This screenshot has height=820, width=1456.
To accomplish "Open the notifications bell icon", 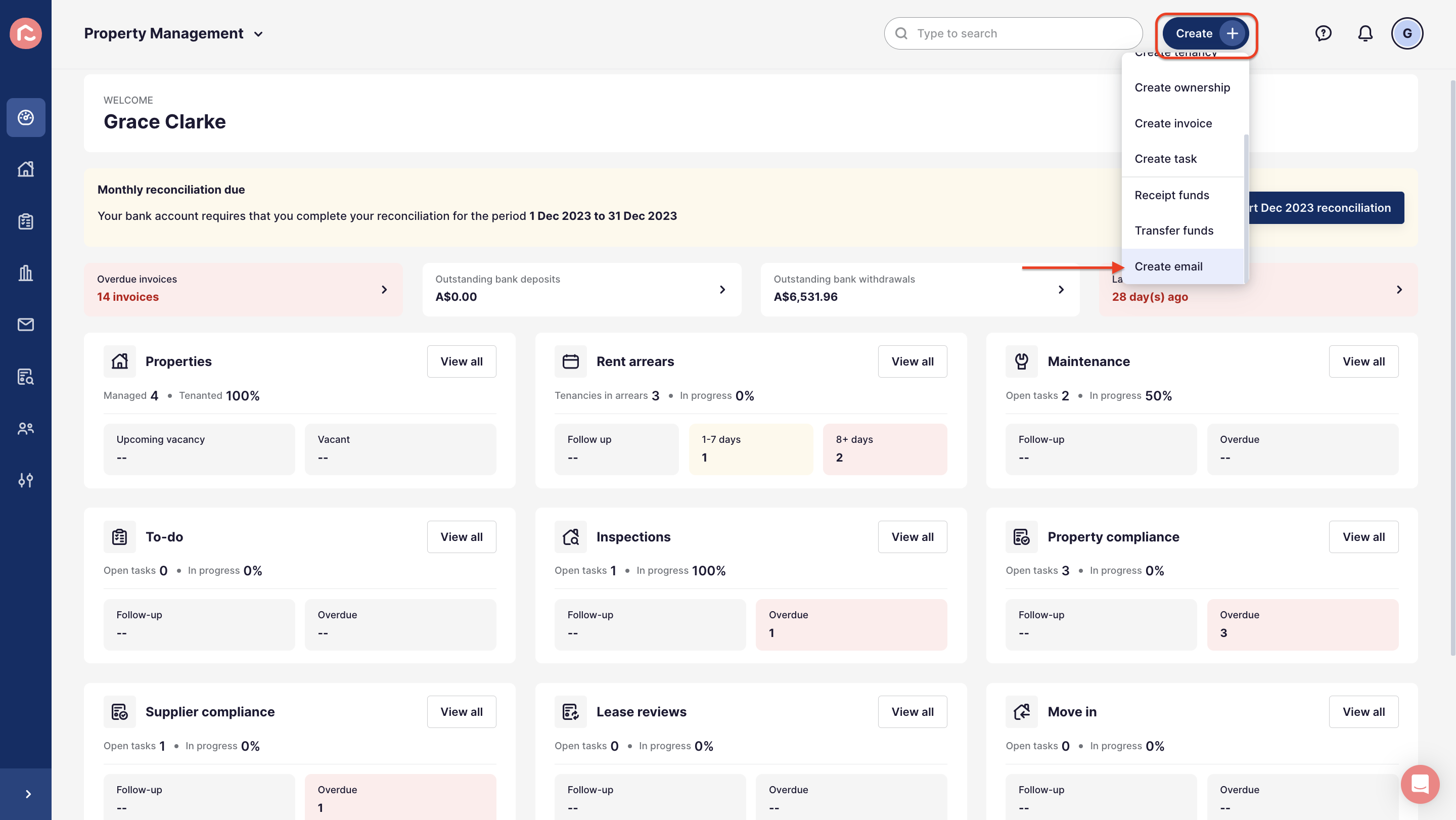I will (1365, 33).
